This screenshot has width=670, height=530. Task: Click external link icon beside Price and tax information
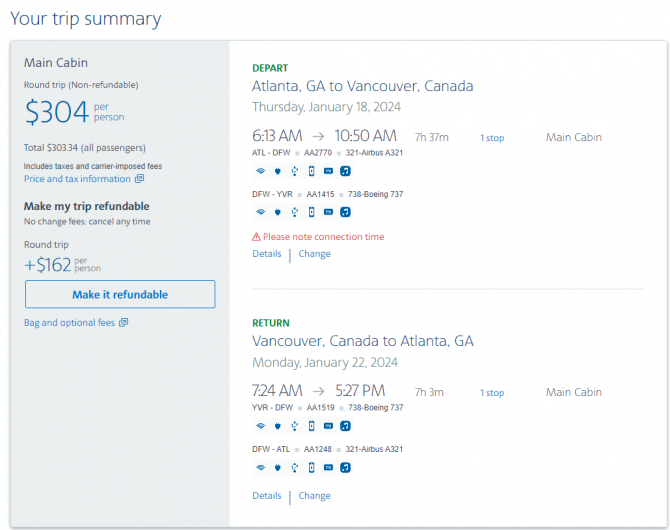[x=139, y=179]
